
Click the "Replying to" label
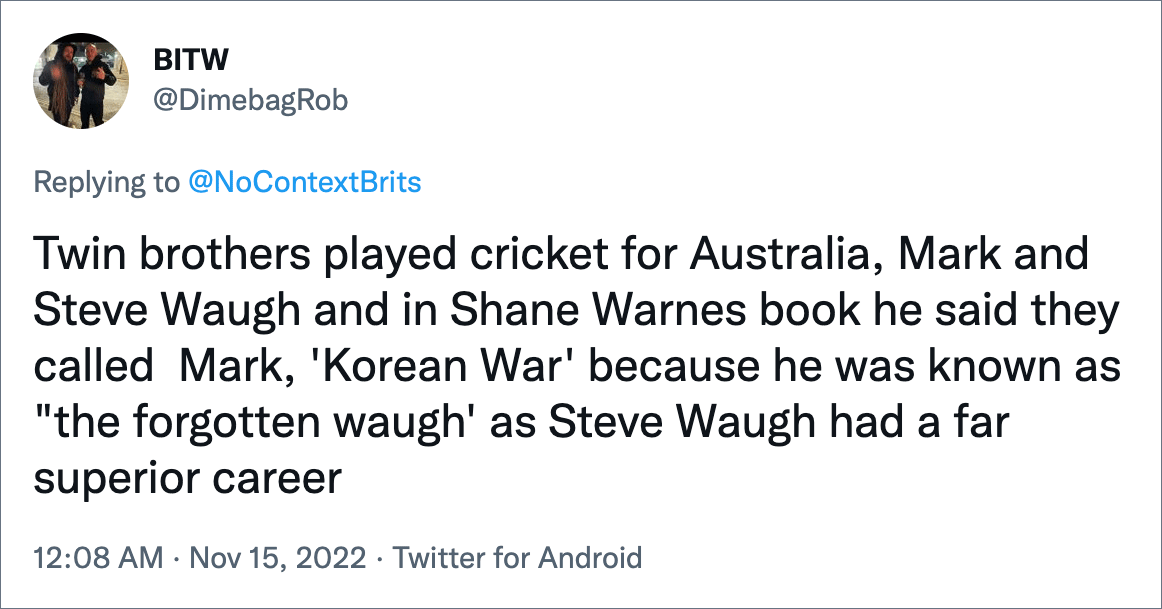tap(107, 183)
